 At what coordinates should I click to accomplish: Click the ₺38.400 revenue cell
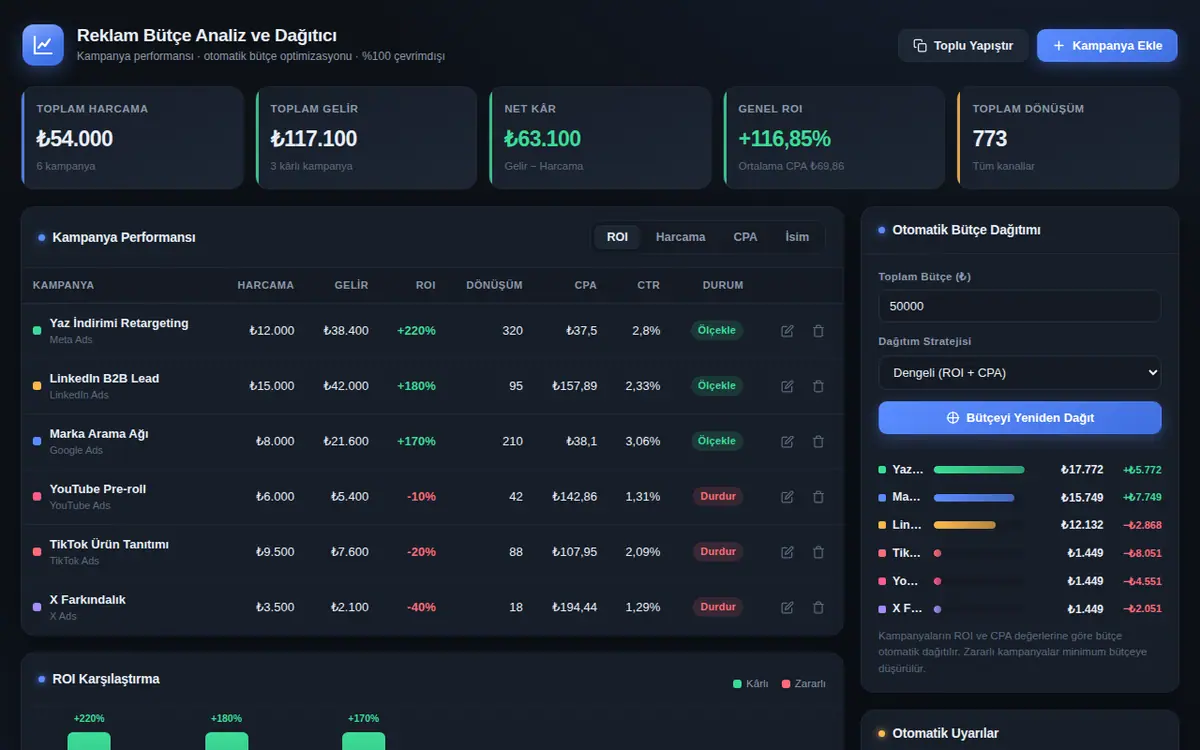[346, 331]
